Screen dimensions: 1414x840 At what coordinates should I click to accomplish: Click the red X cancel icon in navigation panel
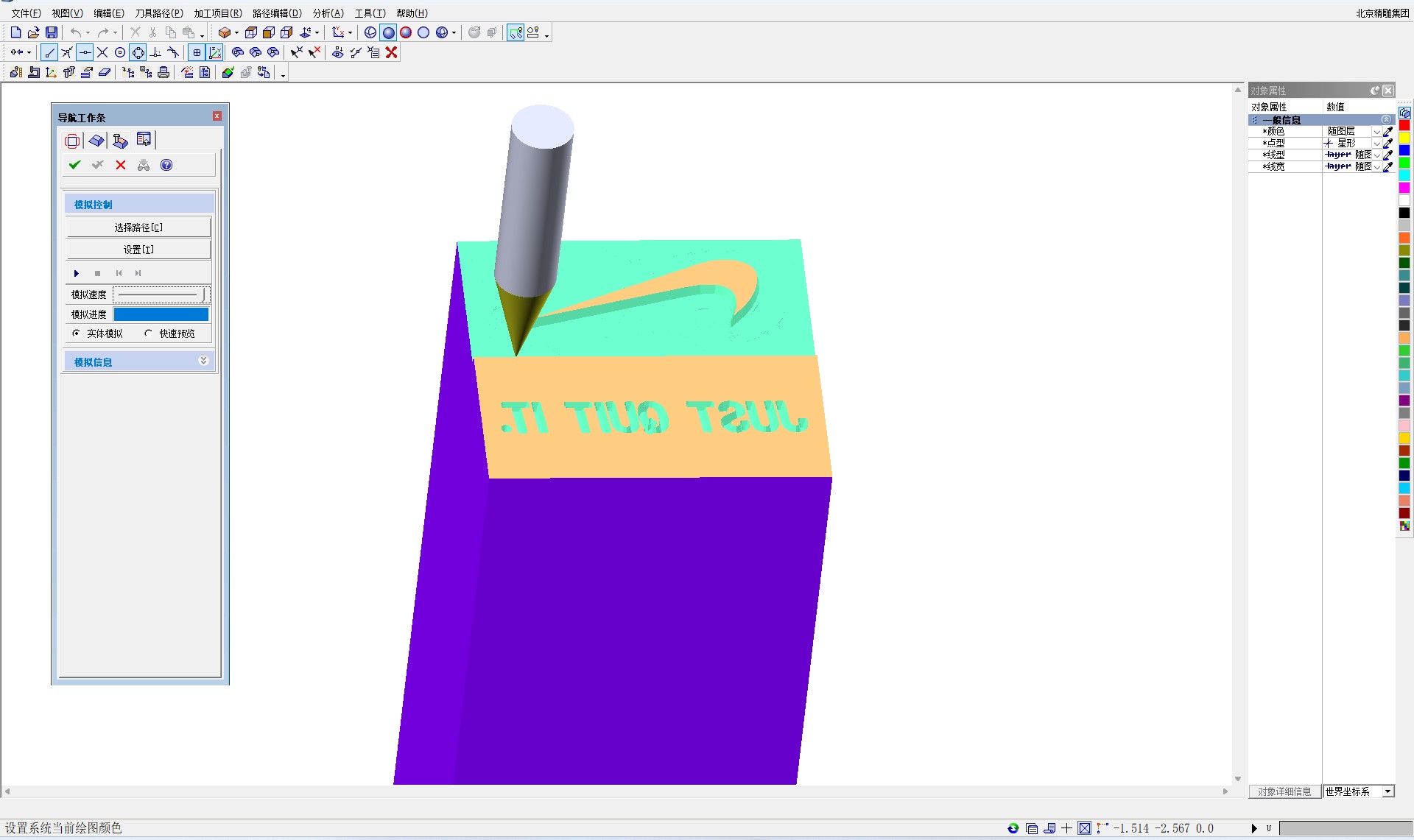[121, 165]
